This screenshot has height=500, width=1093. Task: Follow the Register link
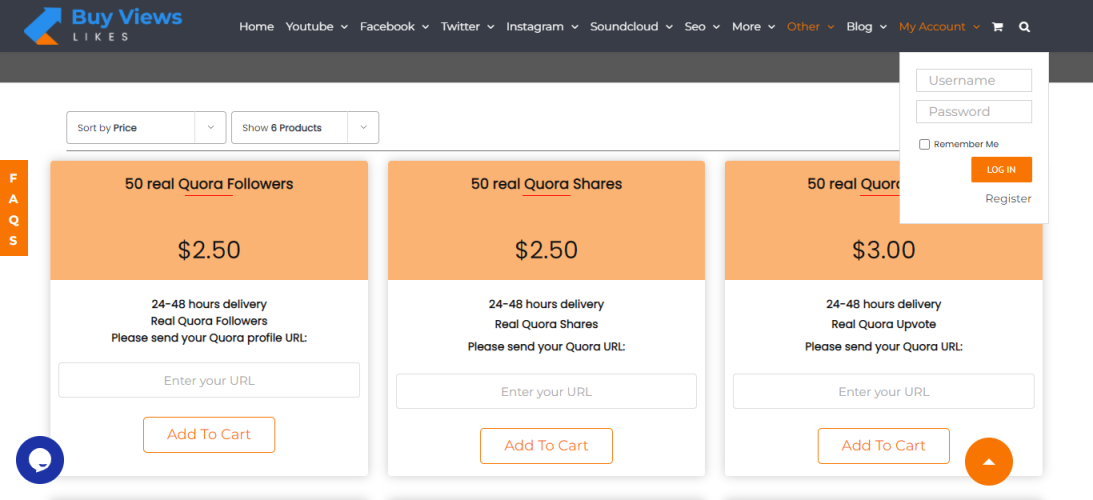1008,199
